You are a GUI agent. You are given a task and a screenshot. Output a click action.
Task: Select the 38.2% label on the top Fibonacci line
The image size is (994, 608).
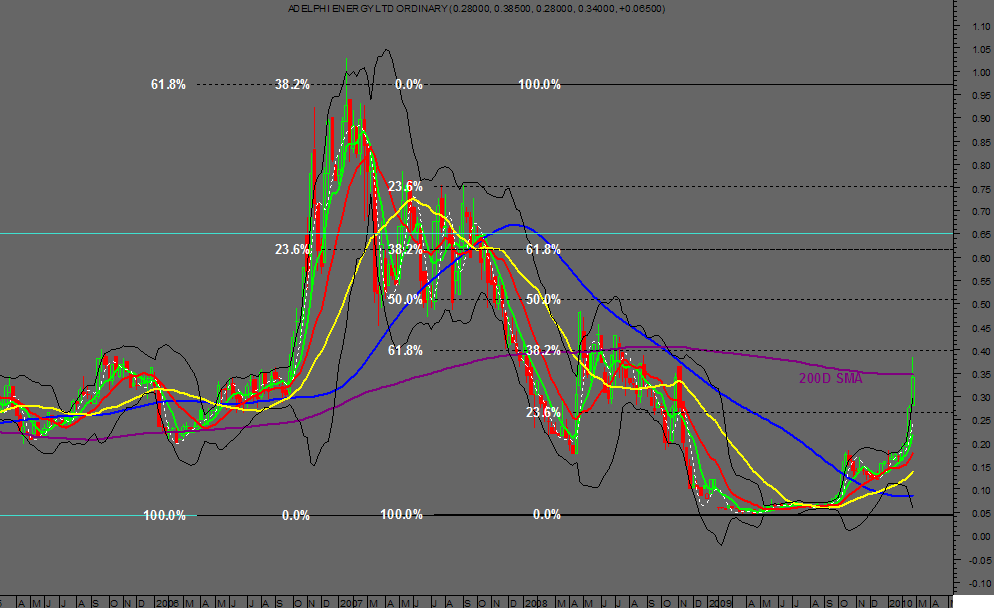pyautogui.click(x=292, y=84)
